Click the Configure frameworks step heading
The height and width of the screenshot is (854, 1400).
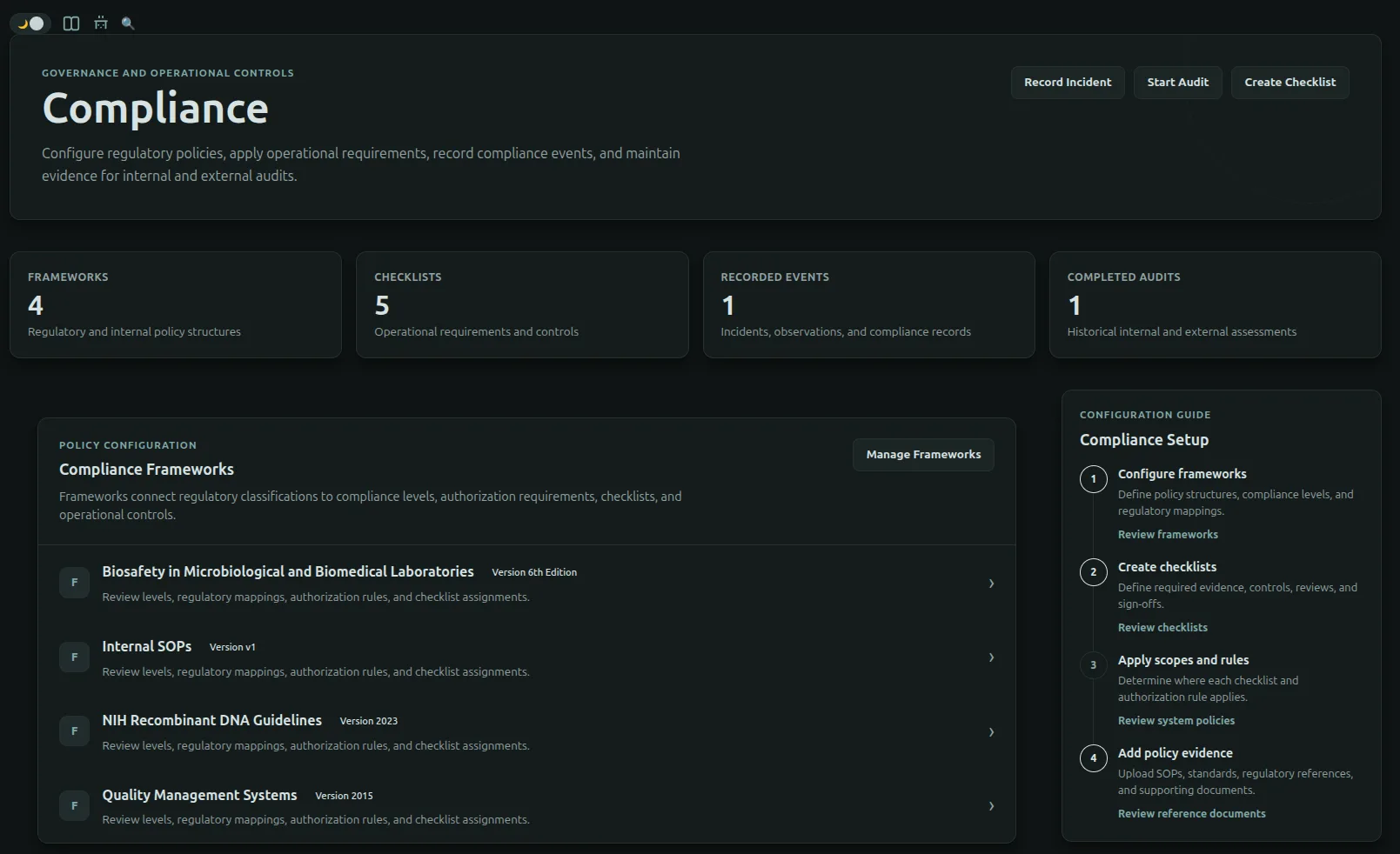[1182, 474]
